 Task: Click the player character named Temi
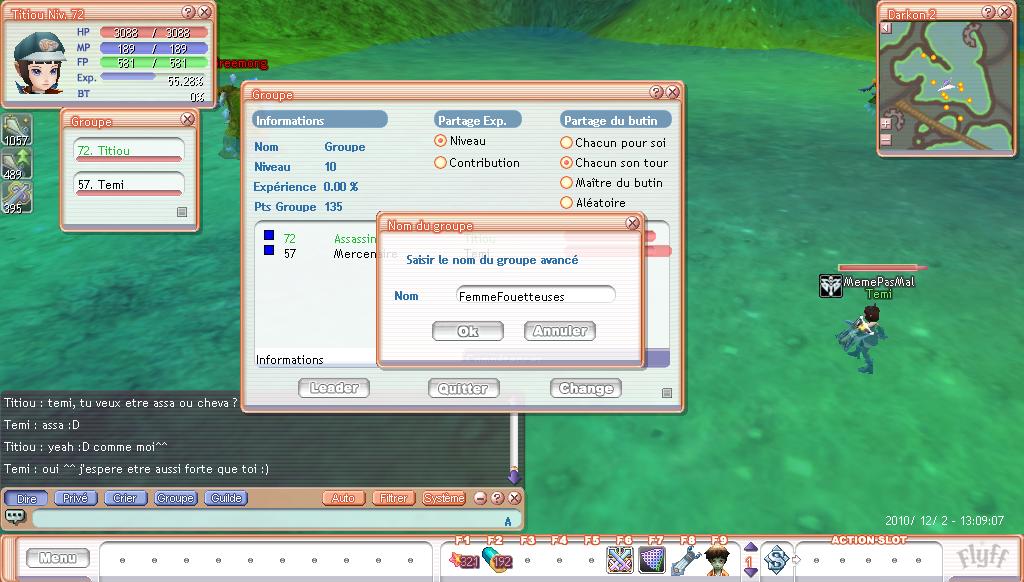[x=864, y=340]
